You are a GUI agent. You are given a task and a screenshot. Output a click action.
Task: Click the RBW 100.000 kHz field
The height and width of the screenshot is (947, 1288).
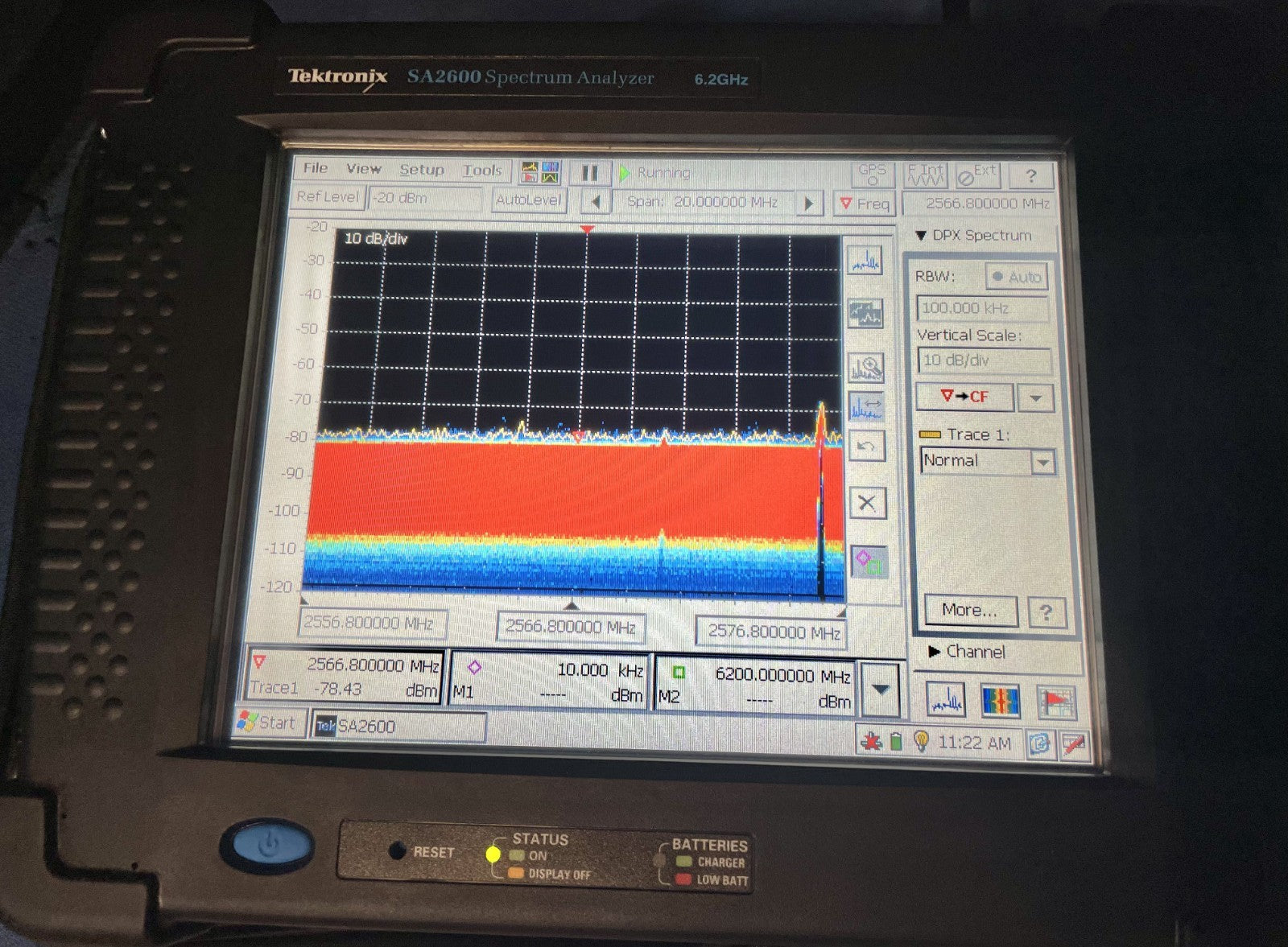982,308
